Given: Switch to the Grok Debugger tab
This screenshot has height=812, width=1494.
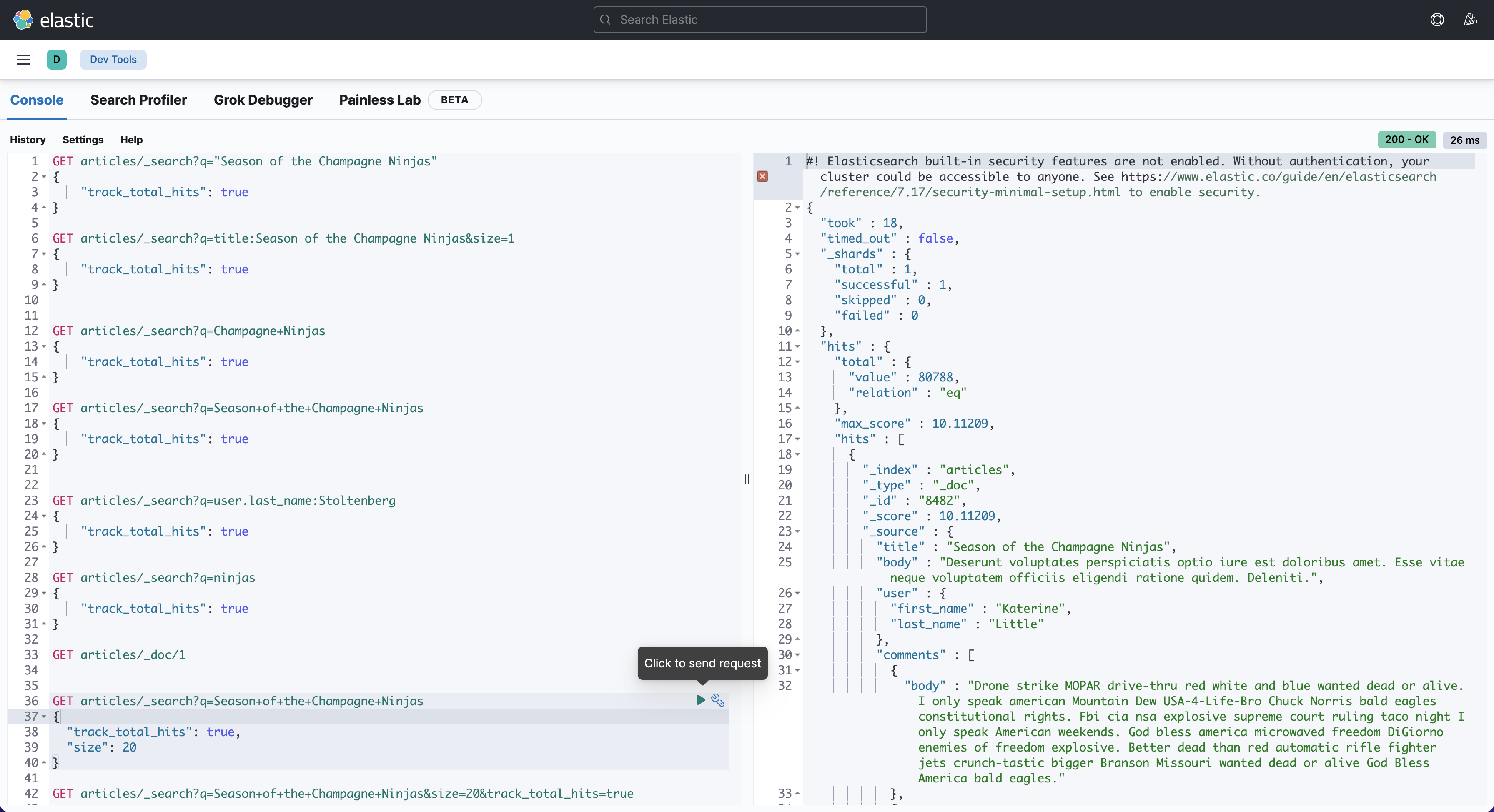Looking at the screenshot, I should [263, 100].
